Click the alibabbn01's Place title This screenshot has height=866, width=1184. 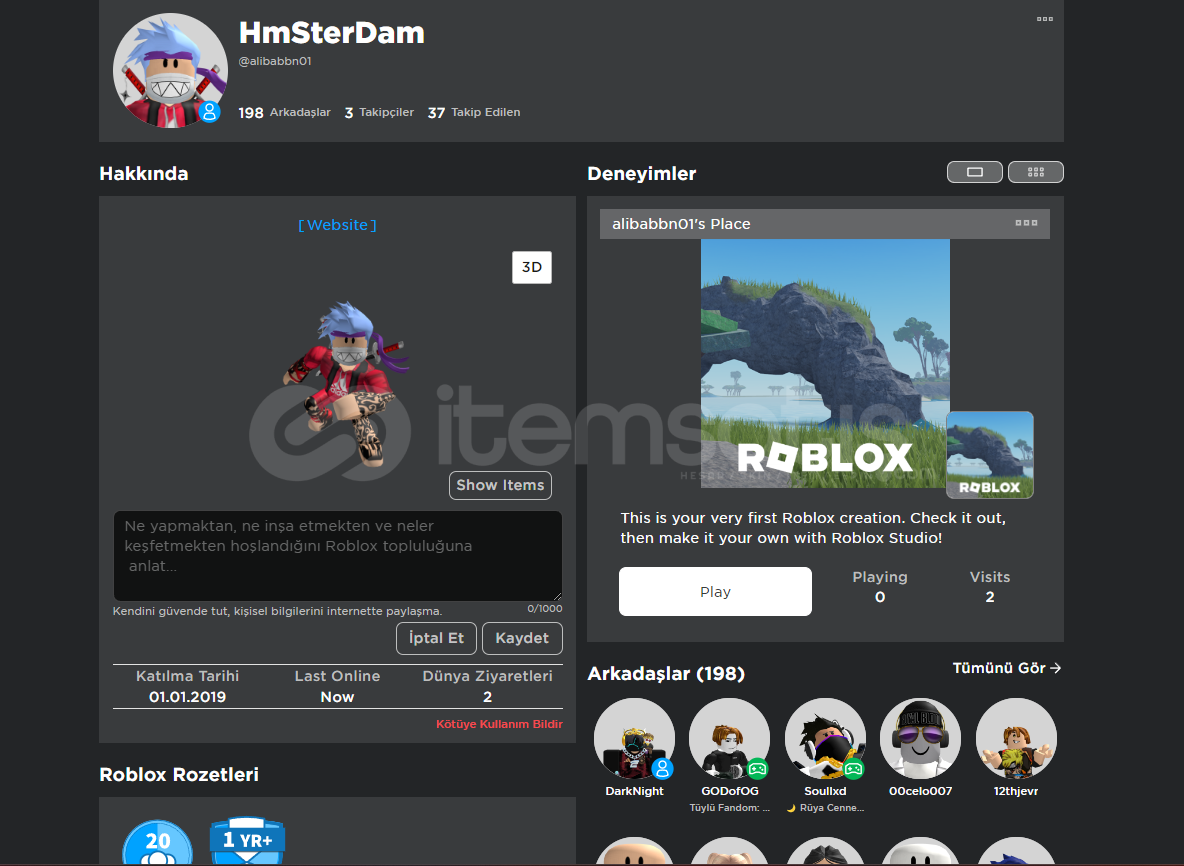point(681,223)
